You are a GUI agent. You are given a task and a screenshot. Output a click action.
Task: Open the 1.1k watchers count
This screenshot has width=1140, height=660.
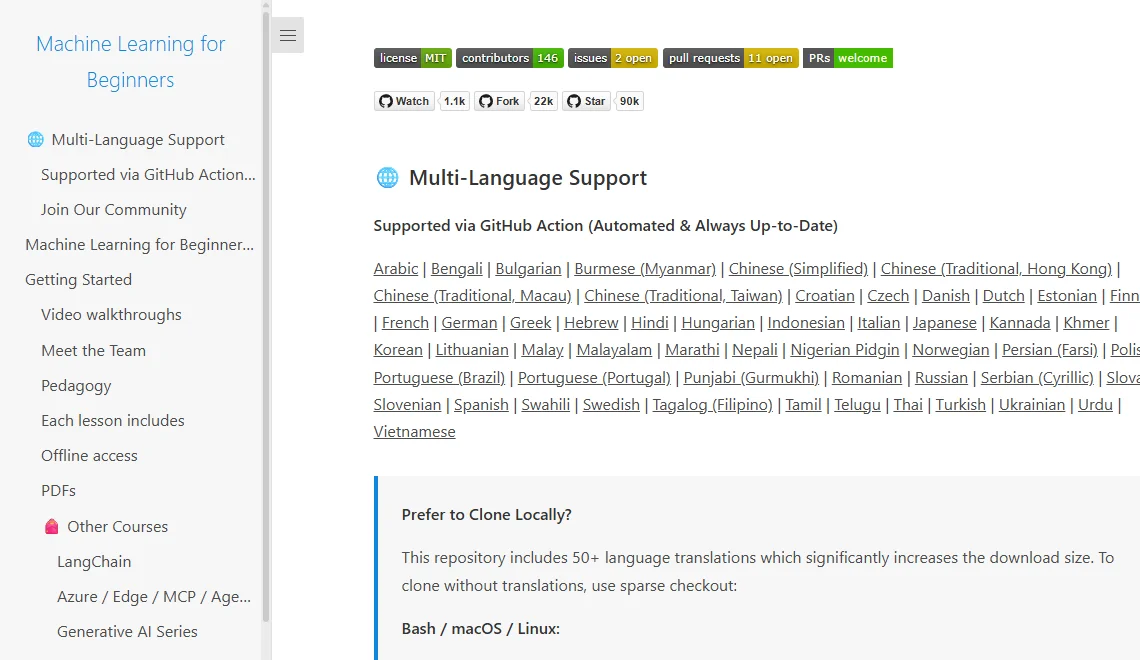click(454, 101)
